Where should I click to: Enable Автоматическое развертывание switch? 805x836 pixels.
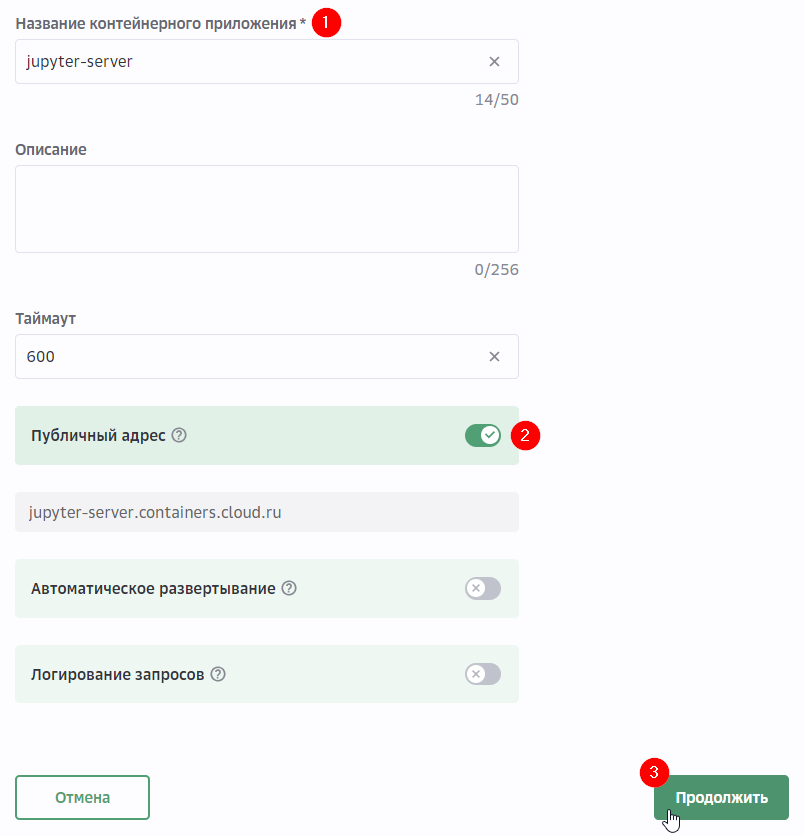(x=482, y=588)
